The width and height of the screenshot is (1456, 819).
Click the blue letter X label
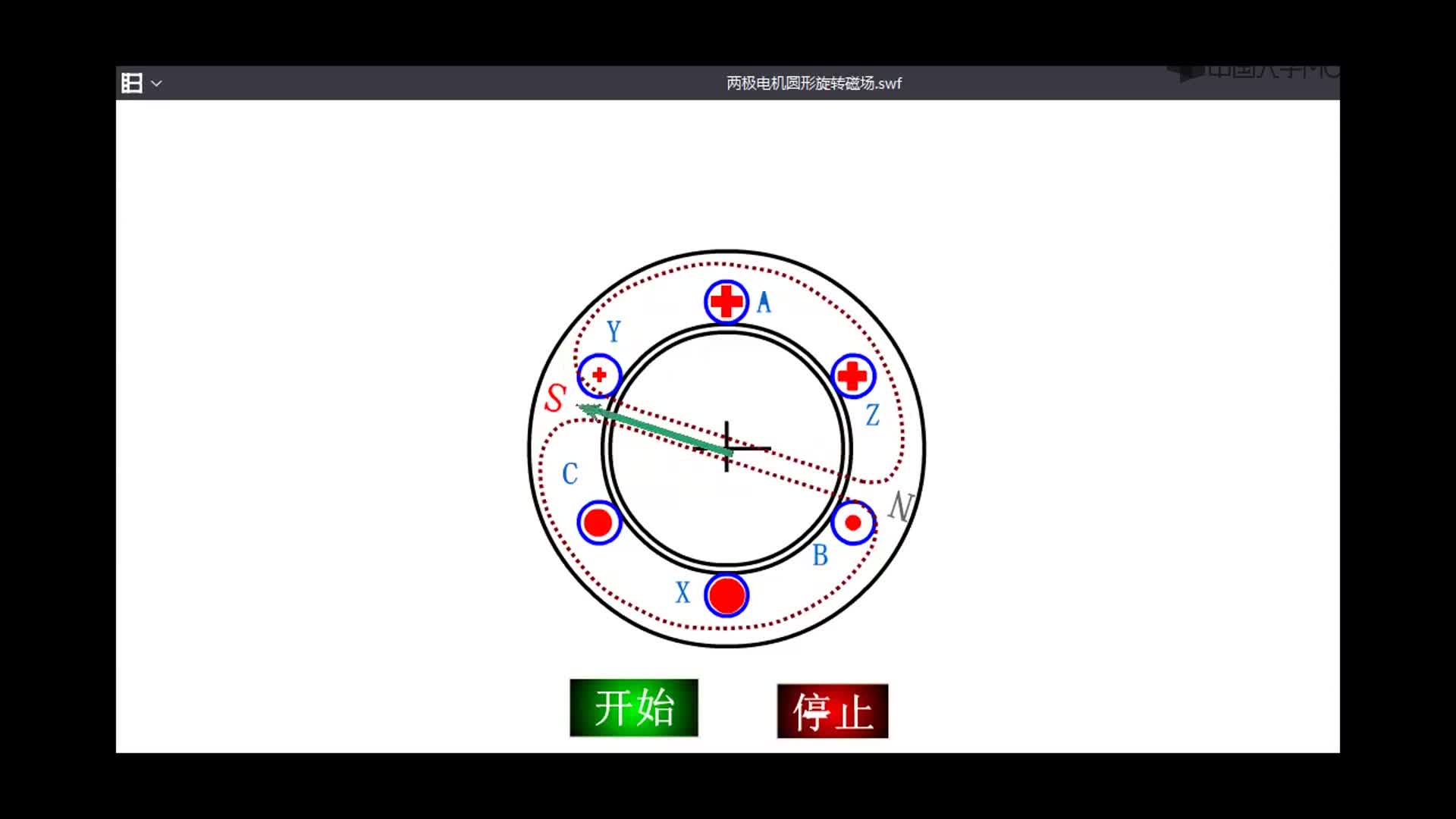coord(683,592)
